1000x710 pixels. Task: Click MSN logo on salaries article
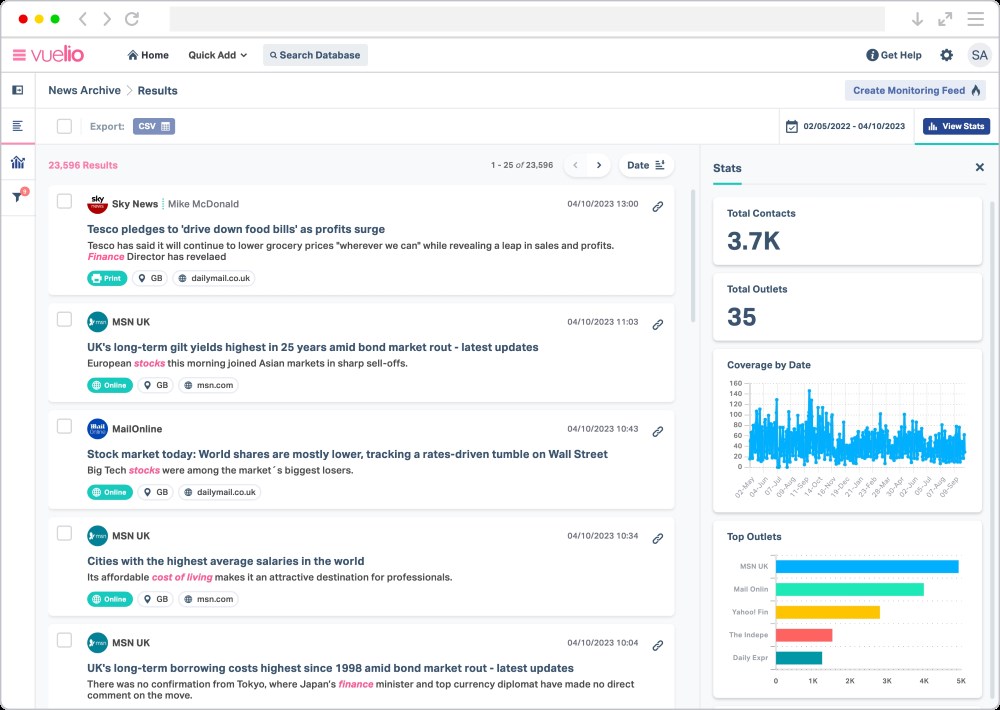98,536
